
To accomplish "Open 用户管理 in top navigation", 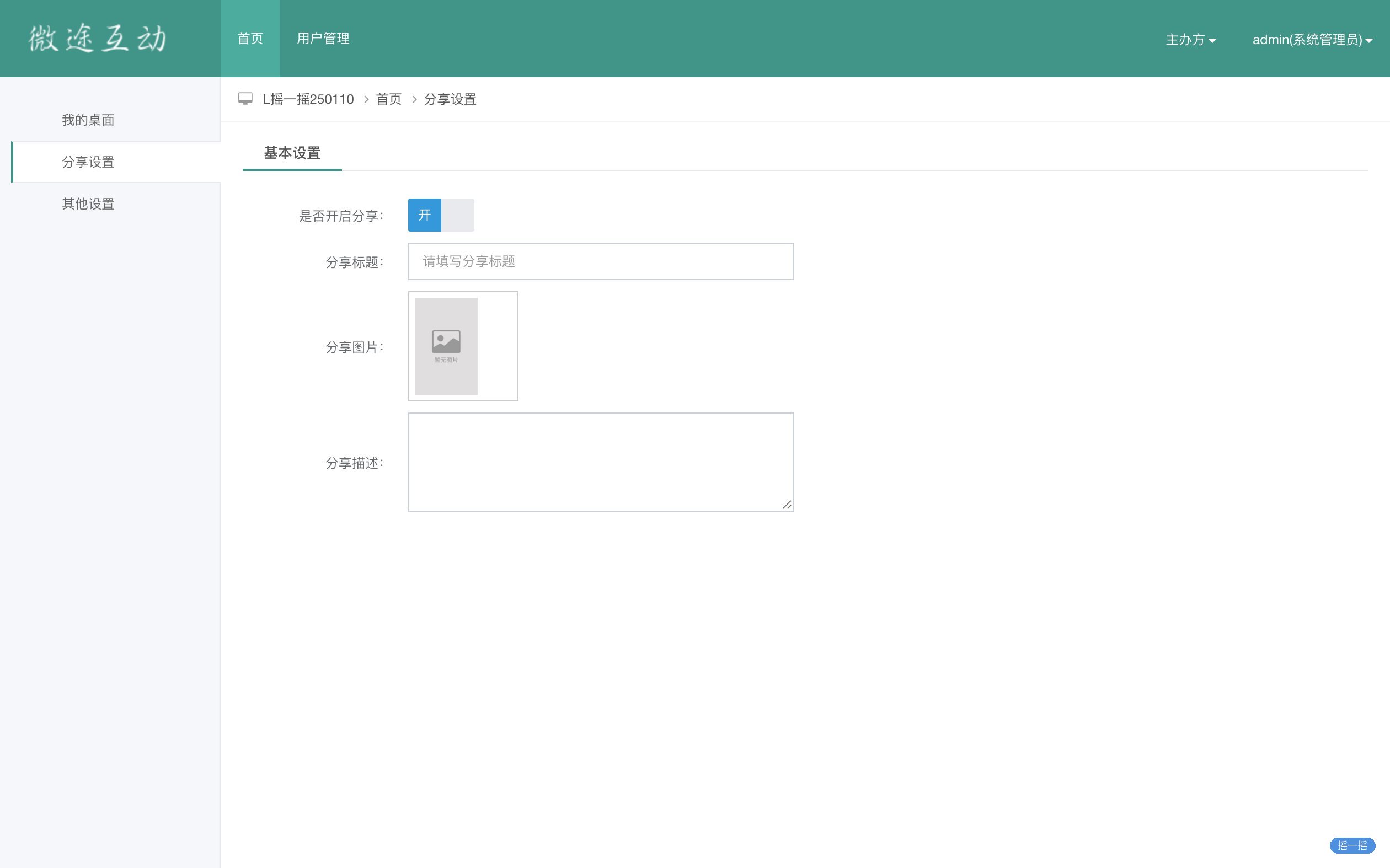I will tap(323, 39).
